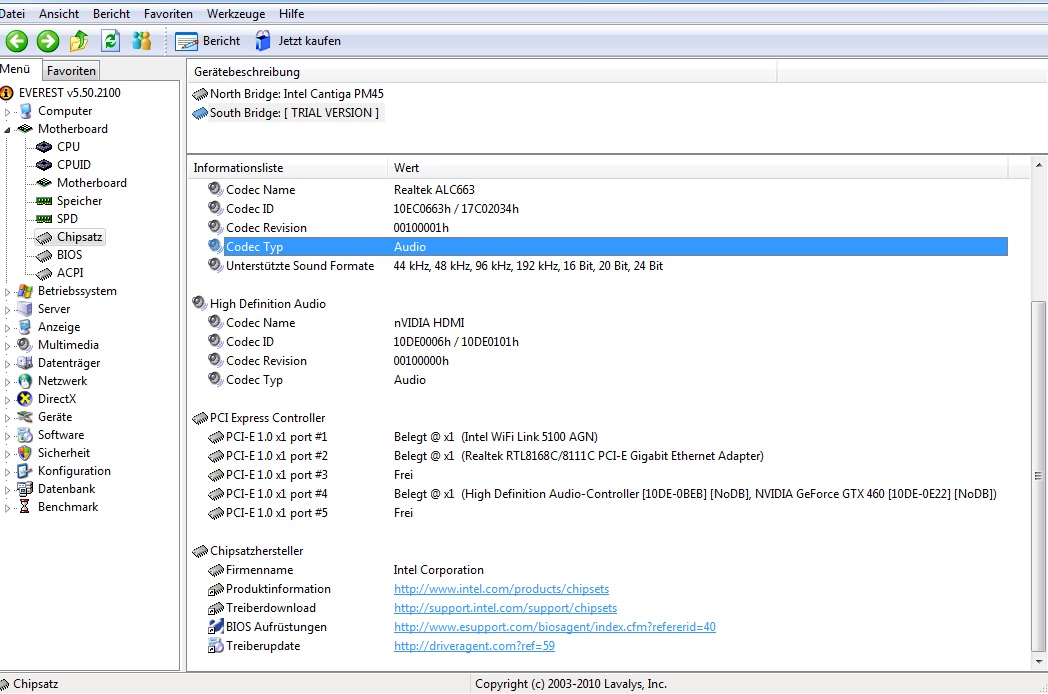Click the green Back arrow icon
Image resolution: width=1048 pixels, height=694 pixels.
pyautogui.click(x=17, y=41)
